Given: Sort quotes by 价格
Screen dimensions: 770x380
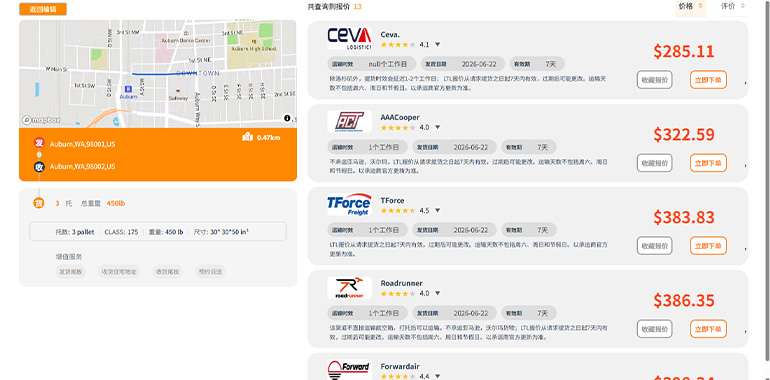Looking at the screenshot, I should click(690, 6).
